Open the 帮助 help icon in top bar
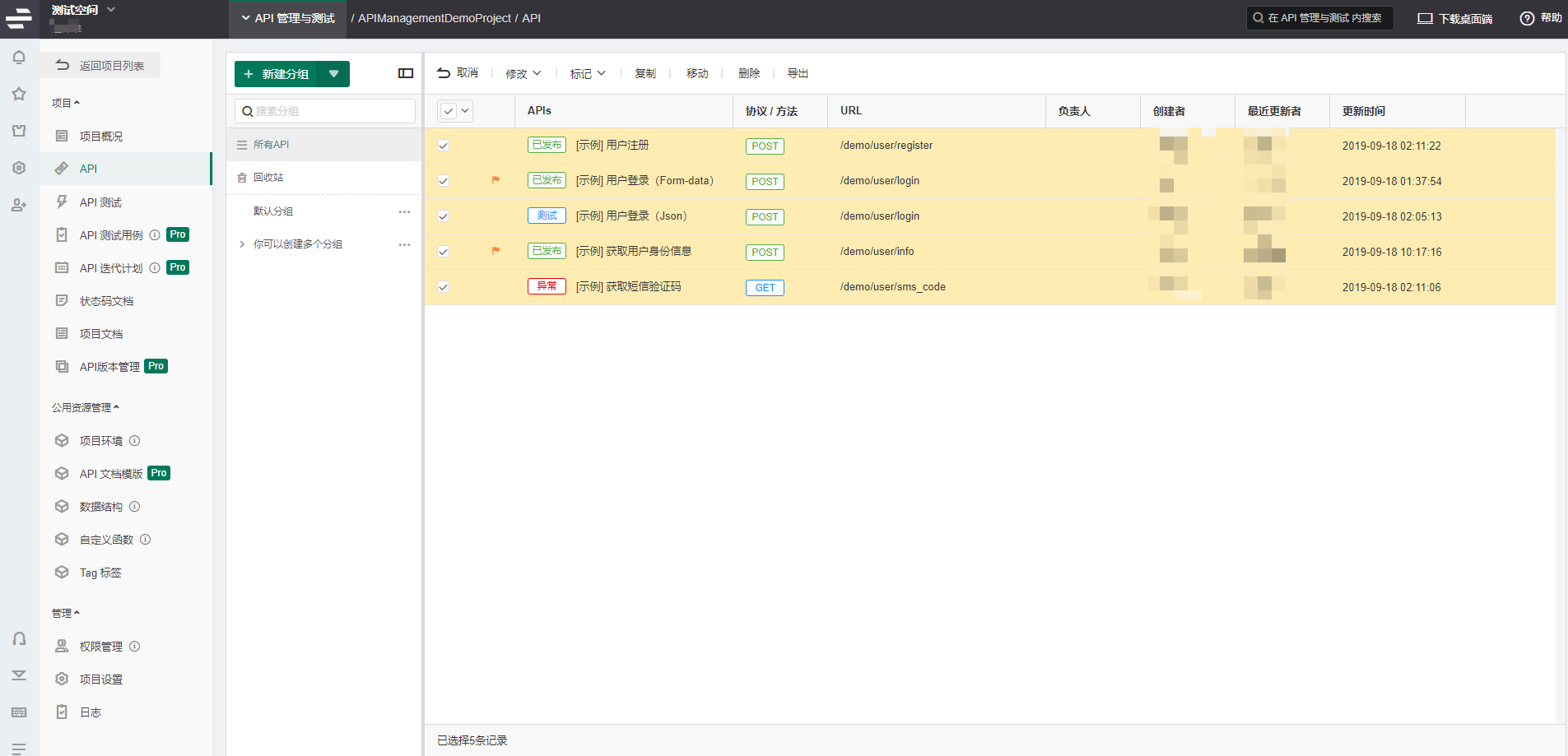Viewport: 1568px width, 756px height. (x=1527, y=18)
